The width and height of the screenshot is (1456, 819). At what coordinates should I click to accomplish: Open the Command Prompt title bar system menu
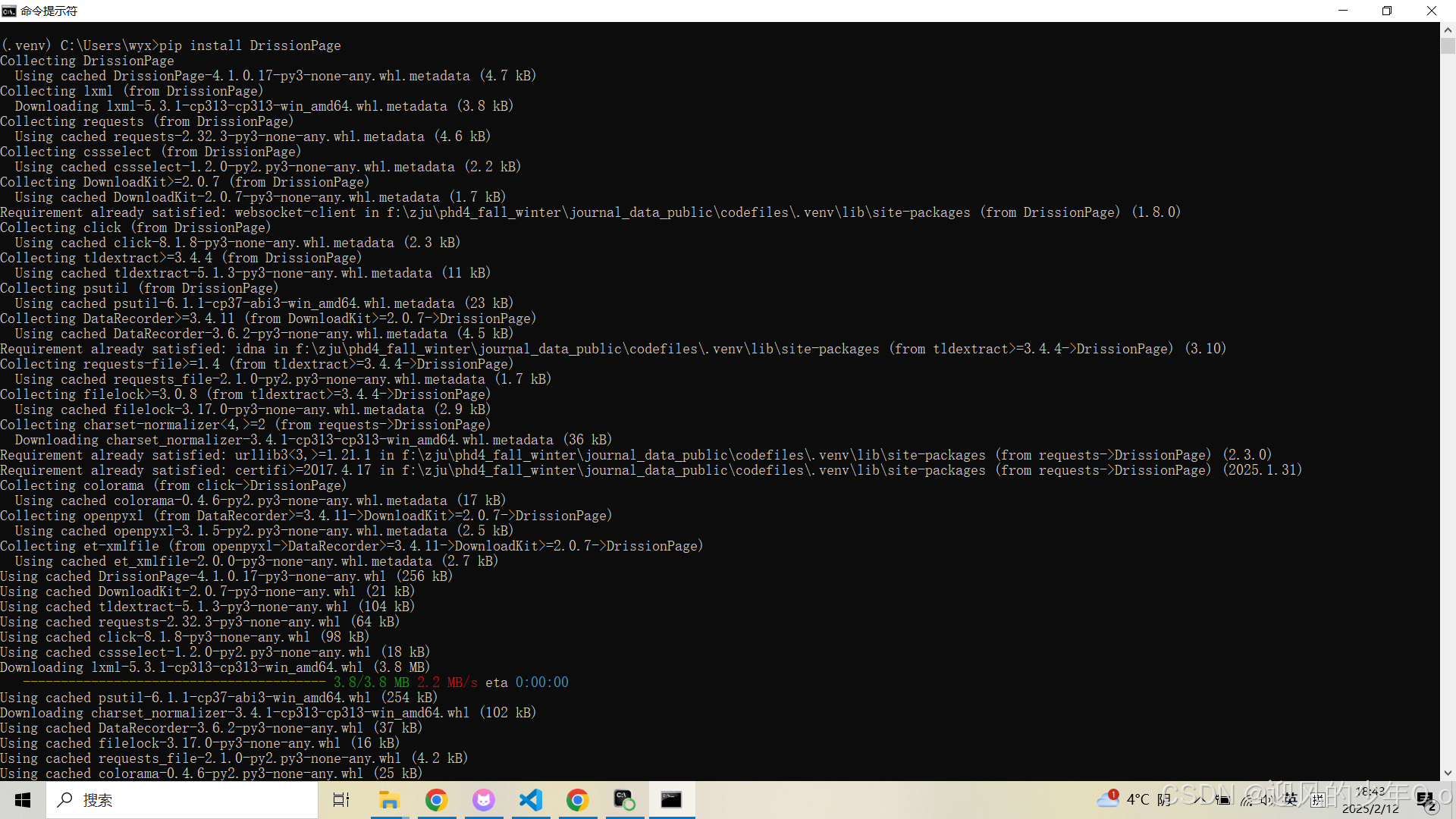click(x=10, y=11)
